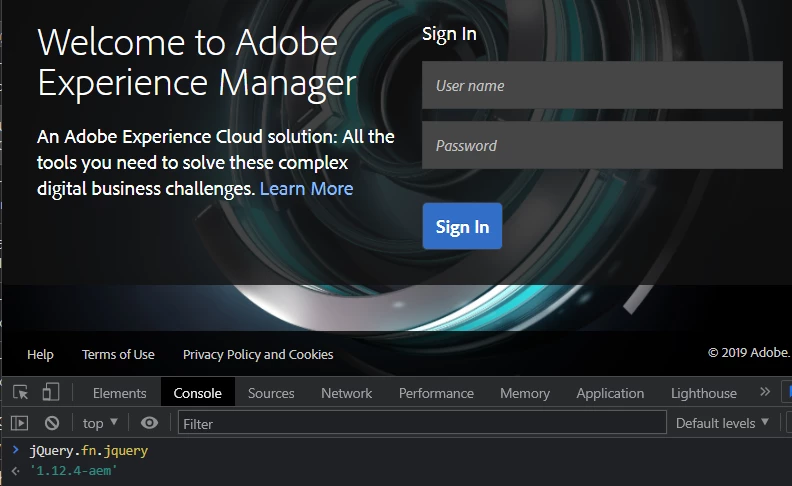The image size is (792, 486).
Task: Switch to the Performance tab
Action: (436, 393)
